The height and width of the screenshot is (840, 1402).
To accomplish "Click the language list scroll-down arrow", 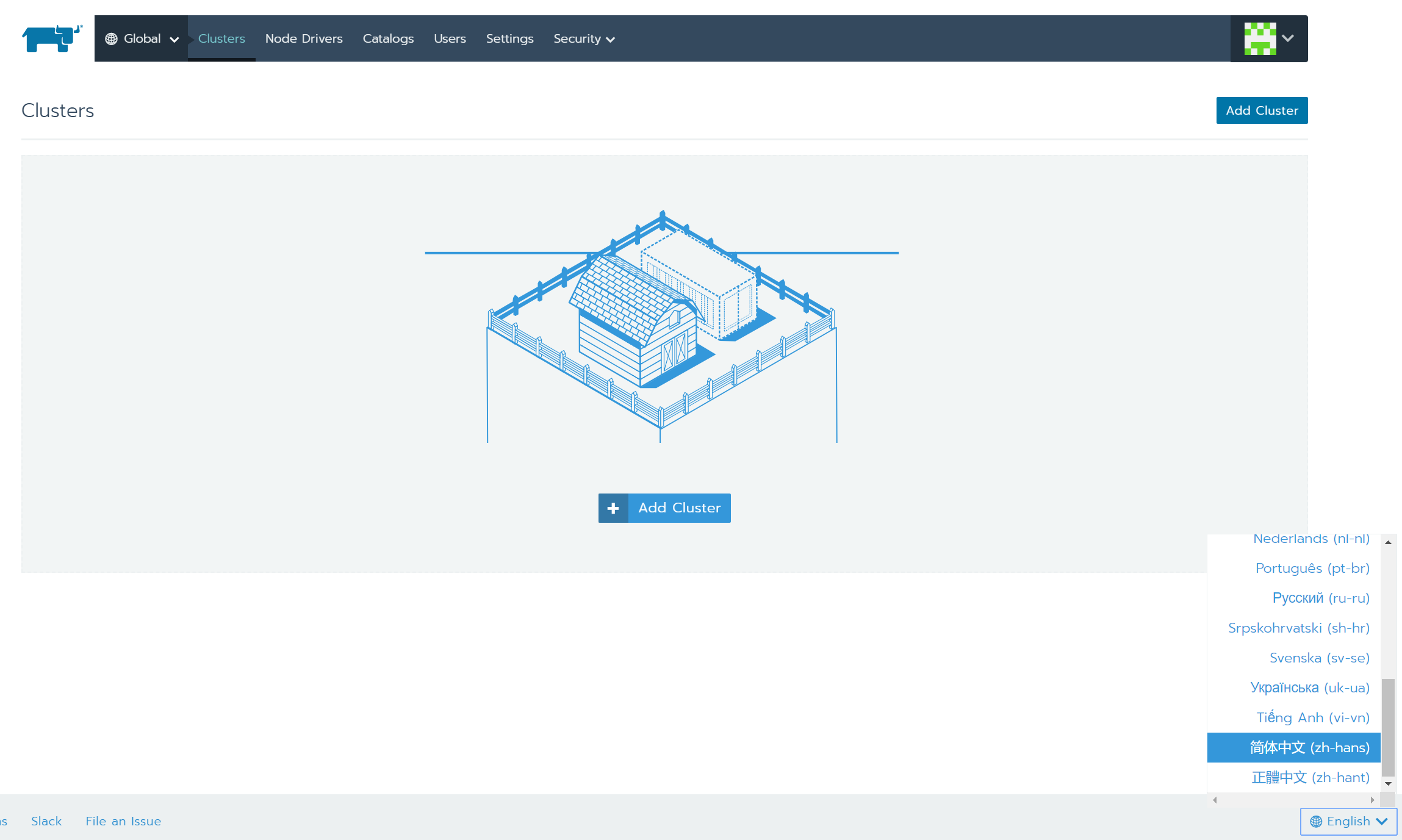I will pos(1388,784).
